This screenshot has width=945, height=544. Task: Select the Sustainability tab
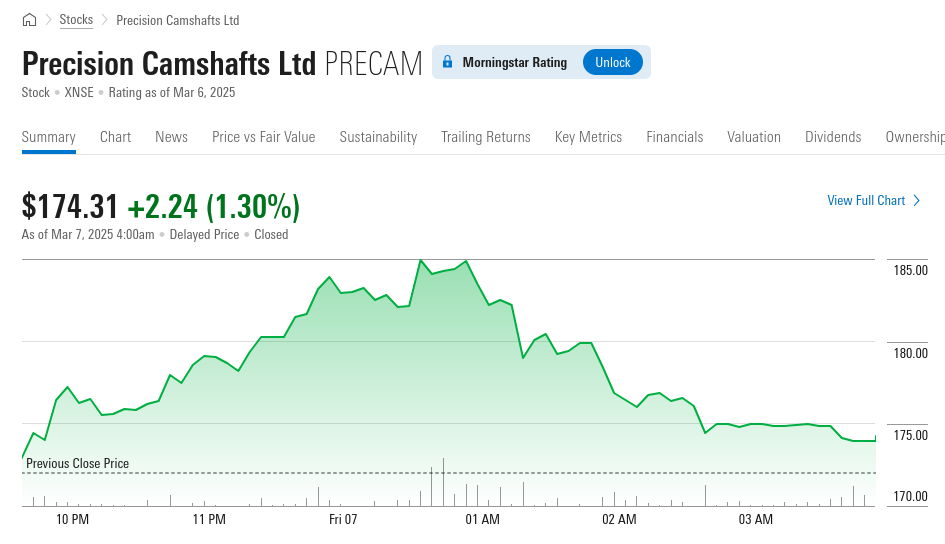pyautogui.click(x=378, y=137)
